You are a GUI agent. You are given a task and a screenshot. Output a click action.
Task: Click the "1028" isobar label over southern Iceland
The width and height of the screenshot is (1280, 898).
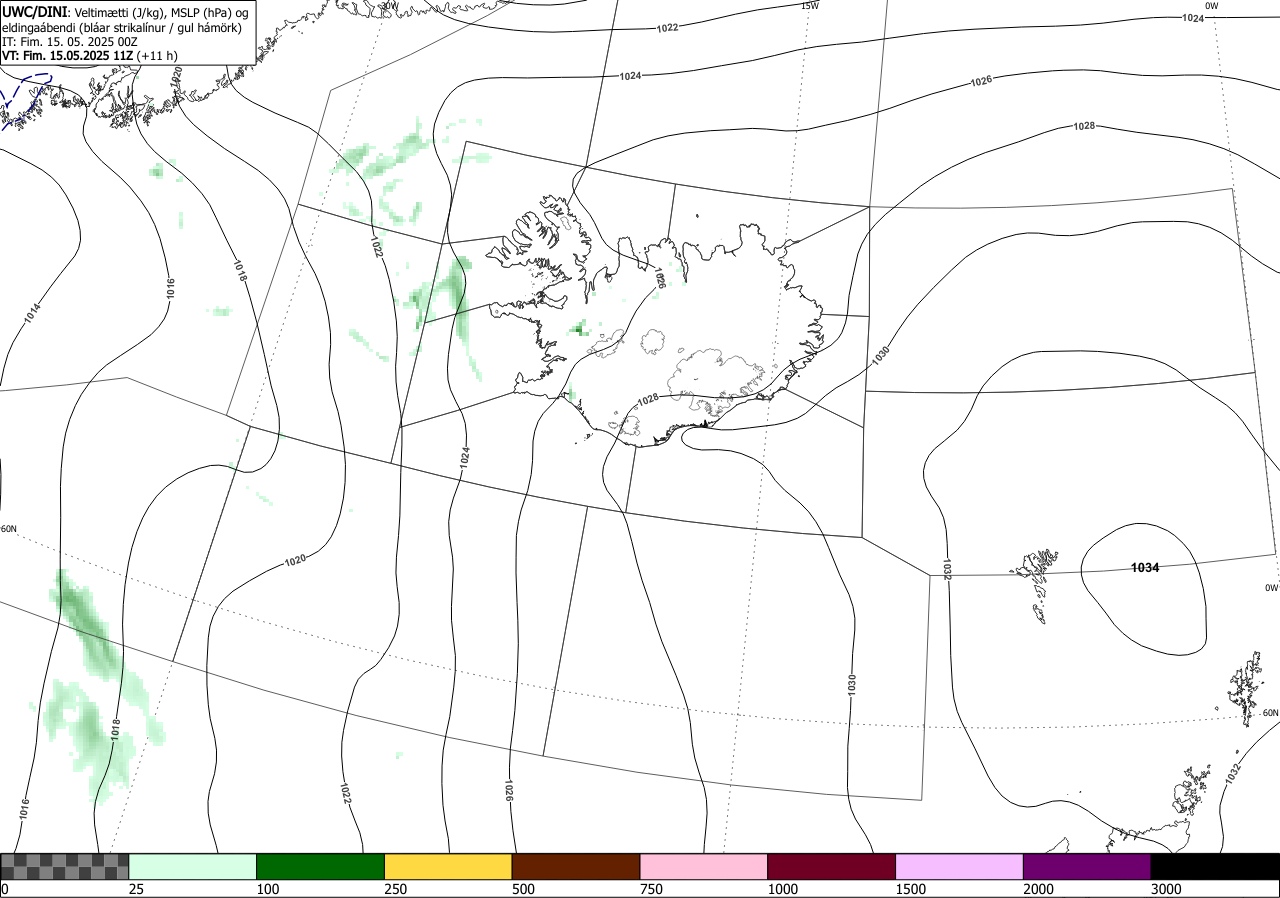[x=648, y=399]
